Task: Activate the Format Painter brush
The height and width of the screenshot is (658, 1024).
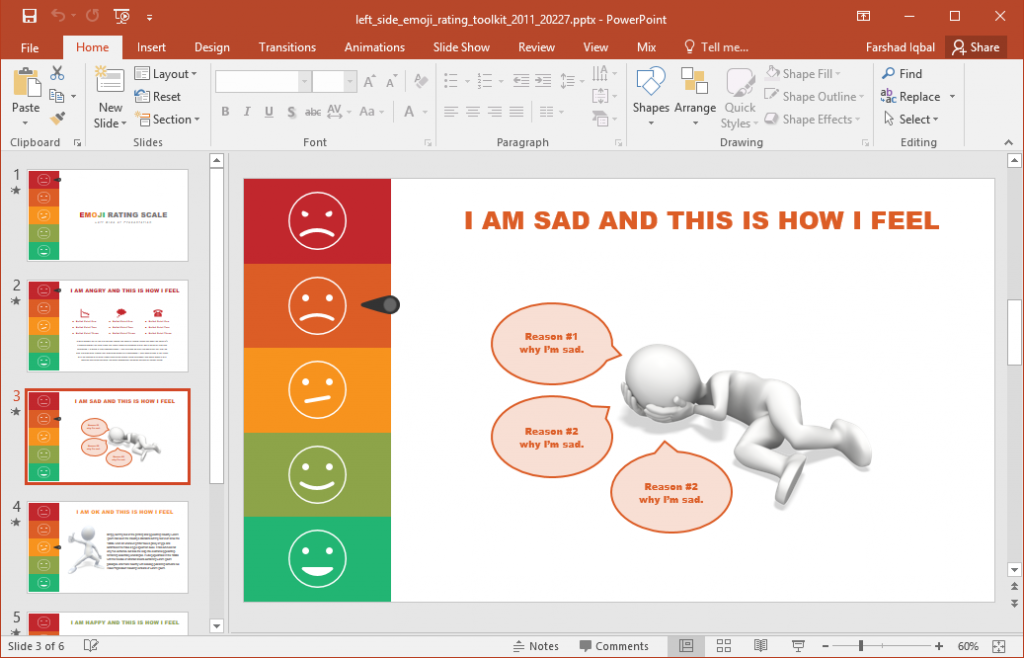Action: pos(57,118)
